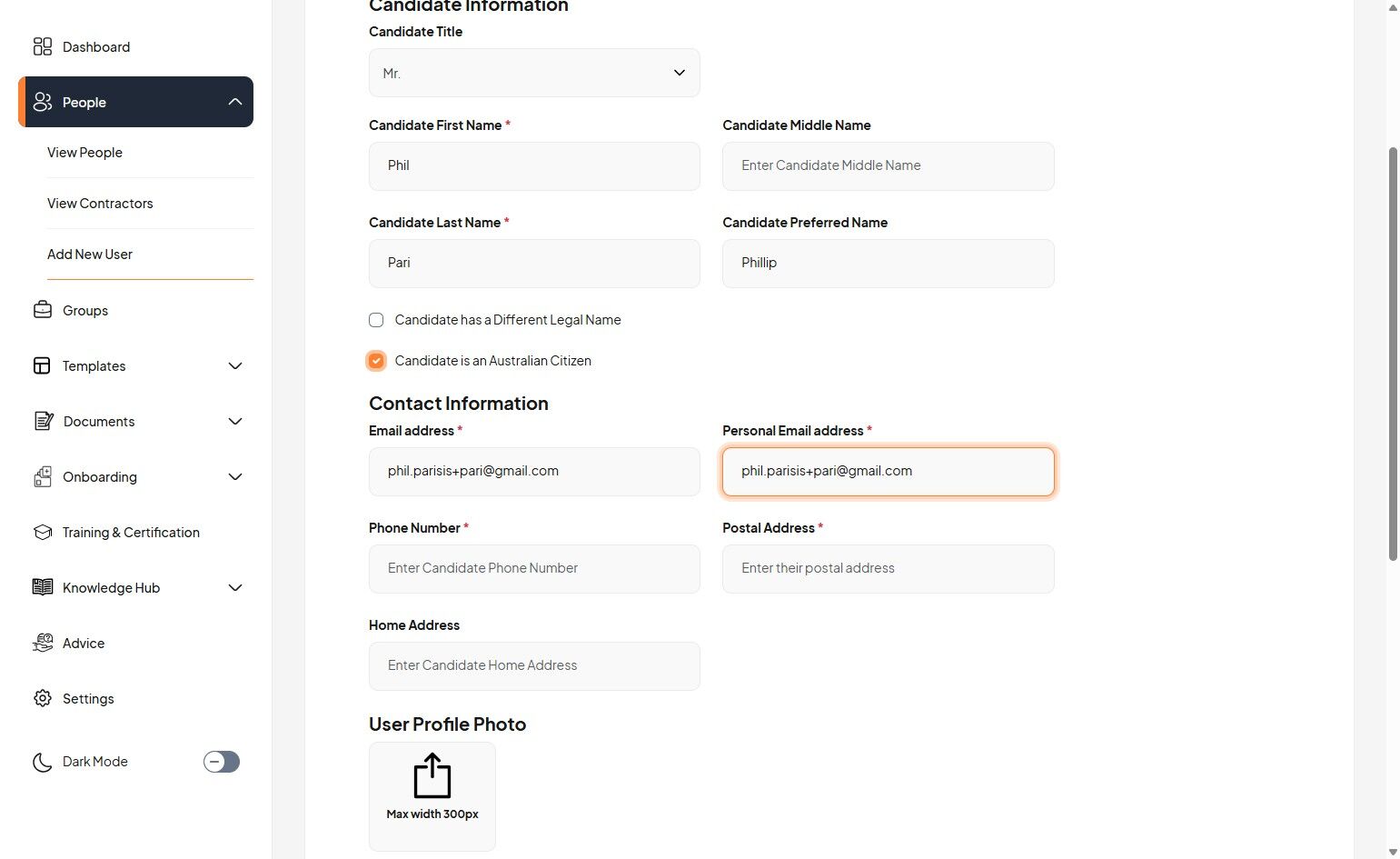Click the Dashboard grid icon

coord(43,46)
